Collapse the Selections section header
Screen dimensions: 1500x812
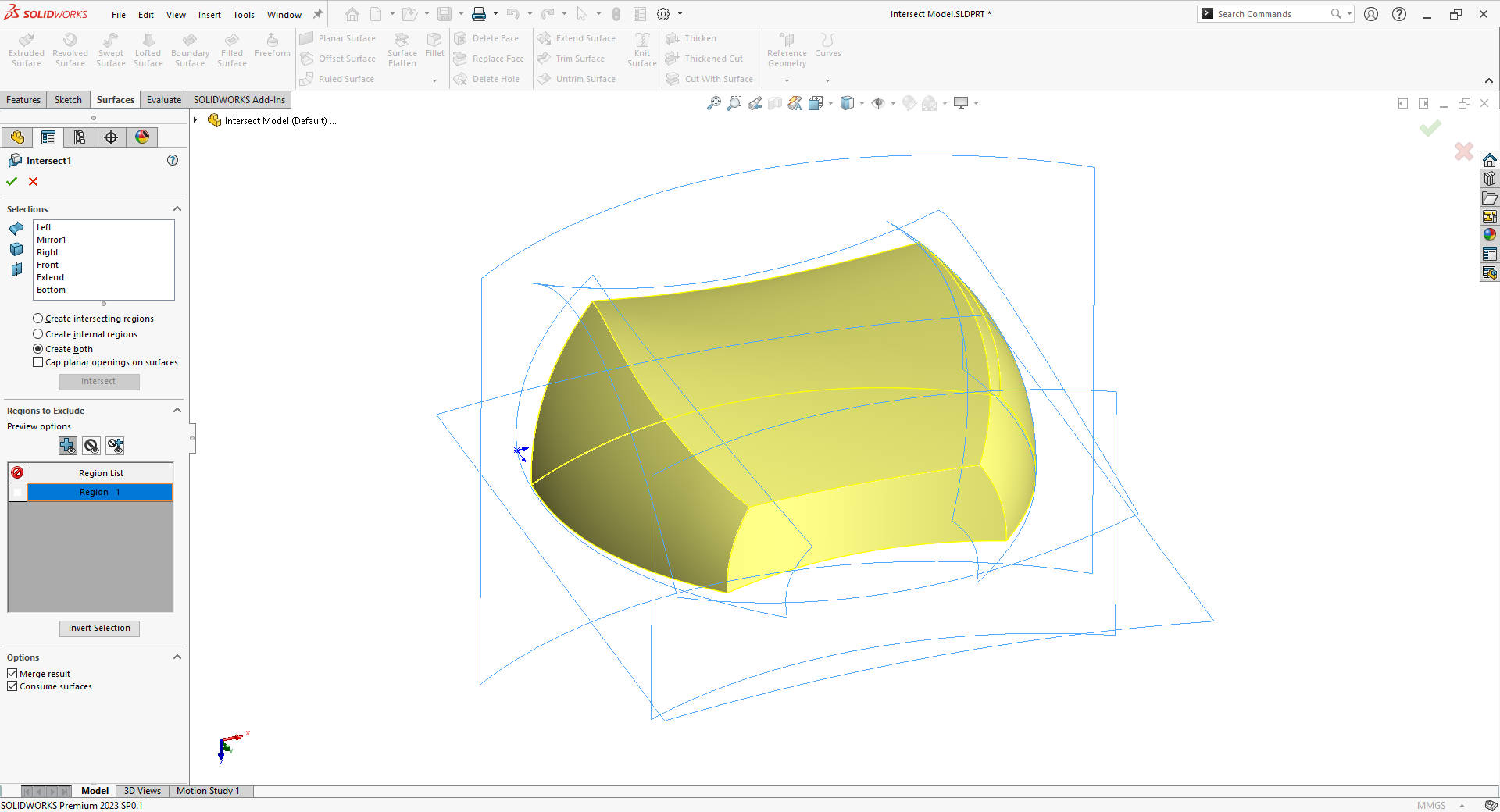click(x=177, y=208)
